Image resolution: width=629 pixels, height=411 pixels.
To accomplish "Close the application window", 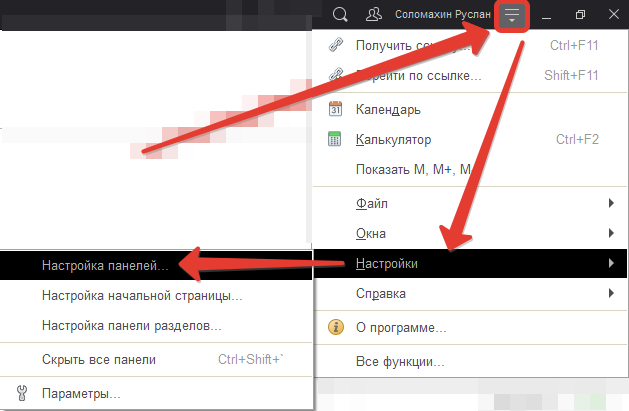I will [614, 14].
